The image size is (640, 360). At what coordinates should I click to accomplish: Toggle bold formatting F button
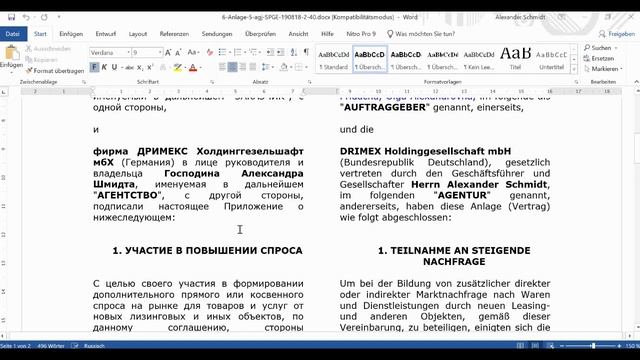[94, 67]
